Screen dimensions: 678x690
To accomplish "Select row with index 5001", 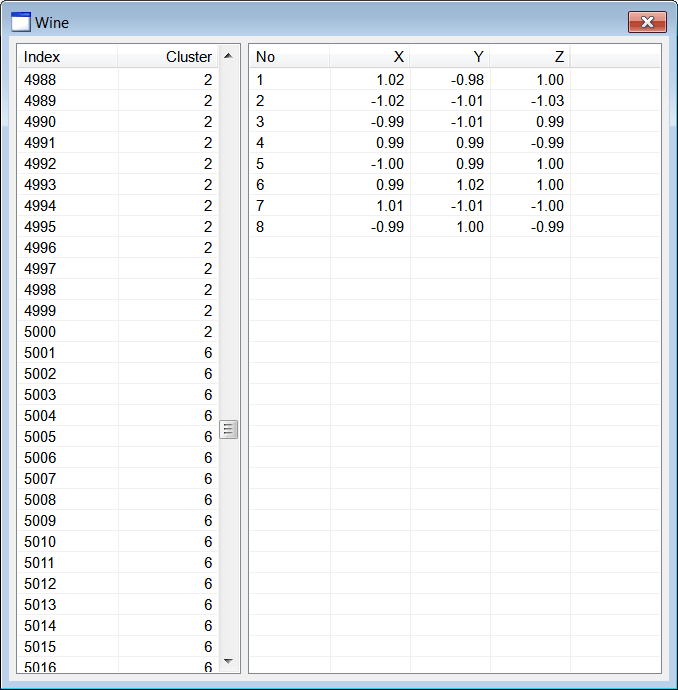I will coord(118,352).
